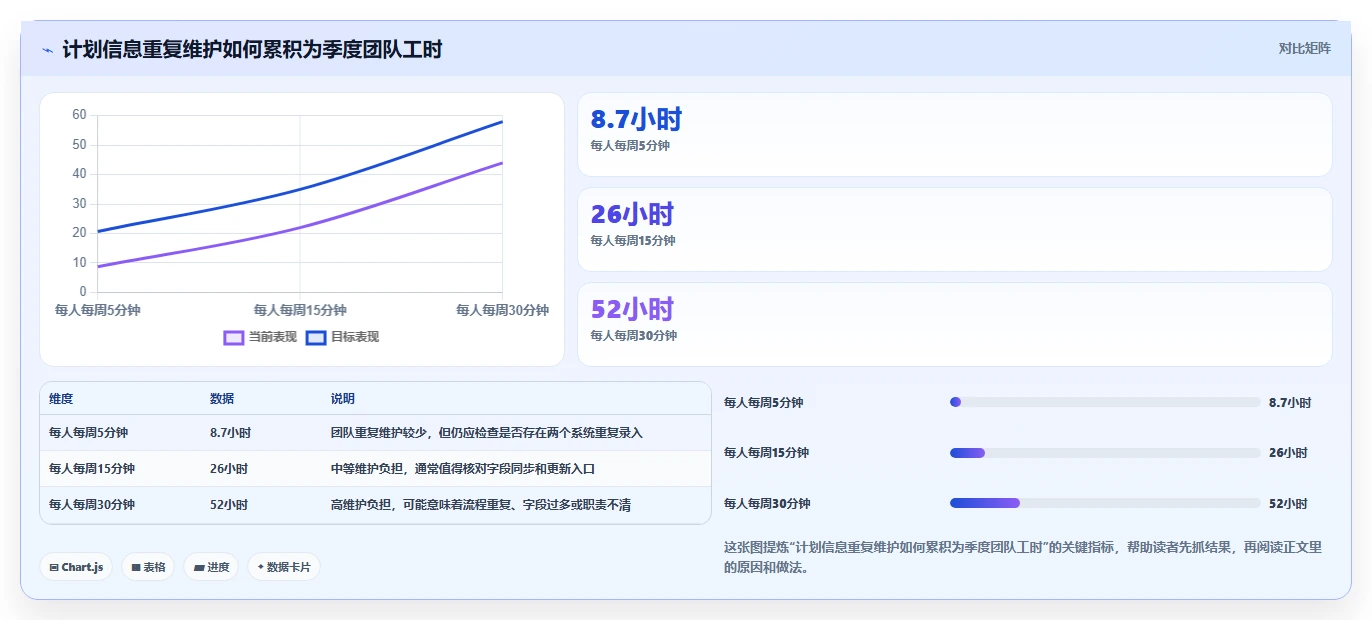This screenshot has height=620, width=1372.
Task: Click the 数据卡片 tag star icon
Action: tap(260, 567)
